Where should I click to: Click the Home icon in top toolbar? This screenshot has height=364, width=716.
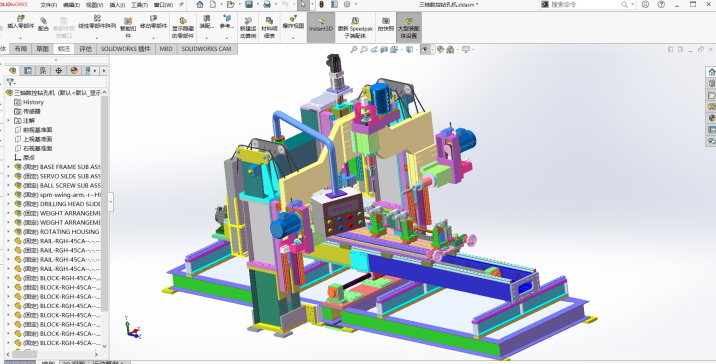(200, 5)
